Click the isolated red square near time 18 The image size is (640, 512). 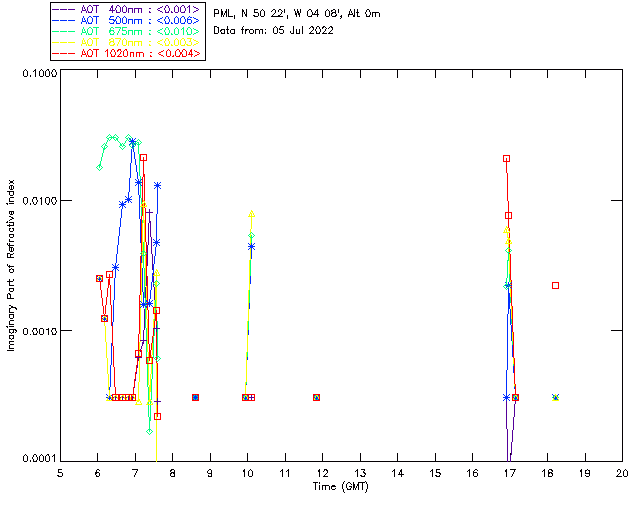555,286
